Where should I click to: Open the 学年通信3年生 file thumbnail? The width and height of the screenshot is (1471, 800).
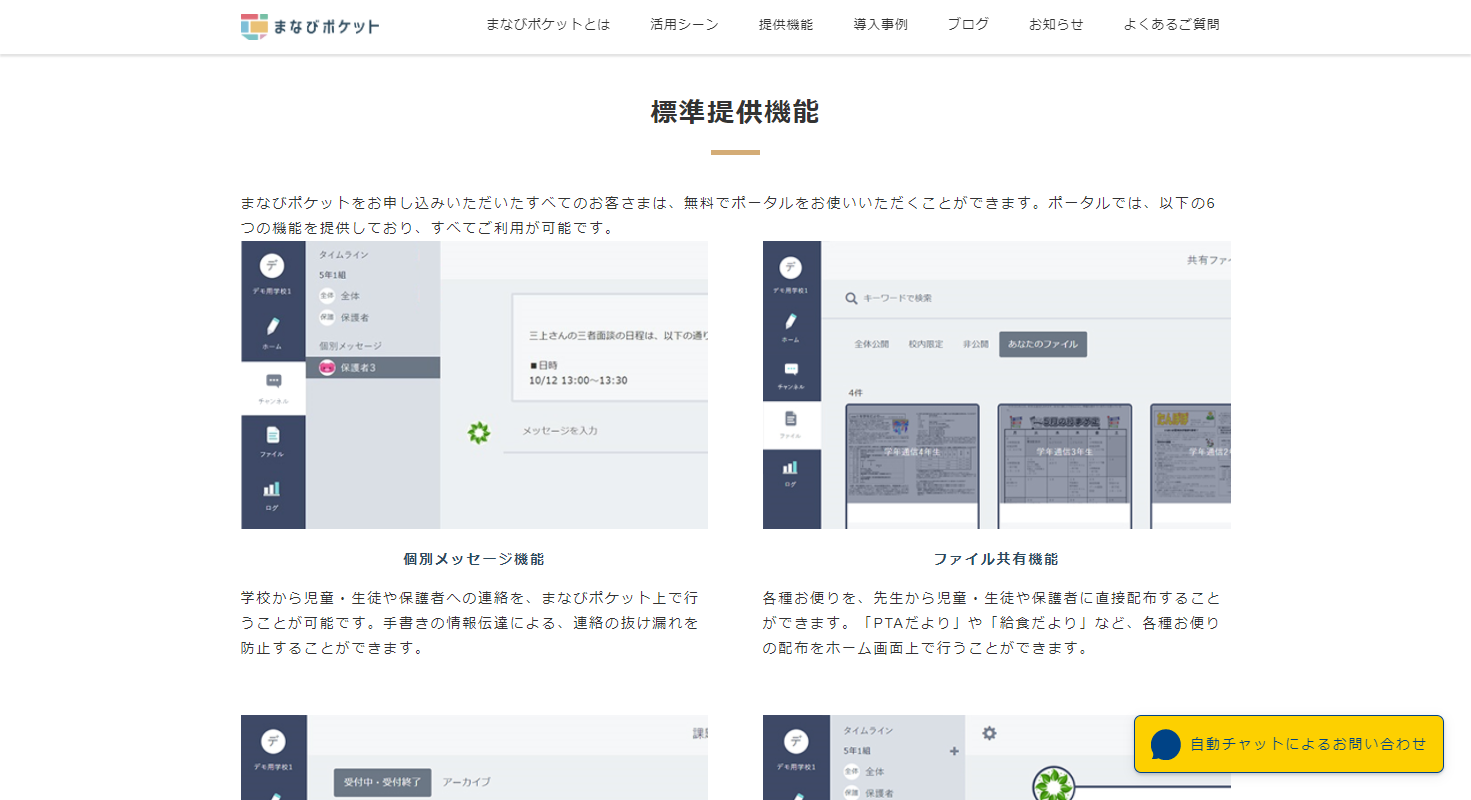click(x=1065, y=465)
